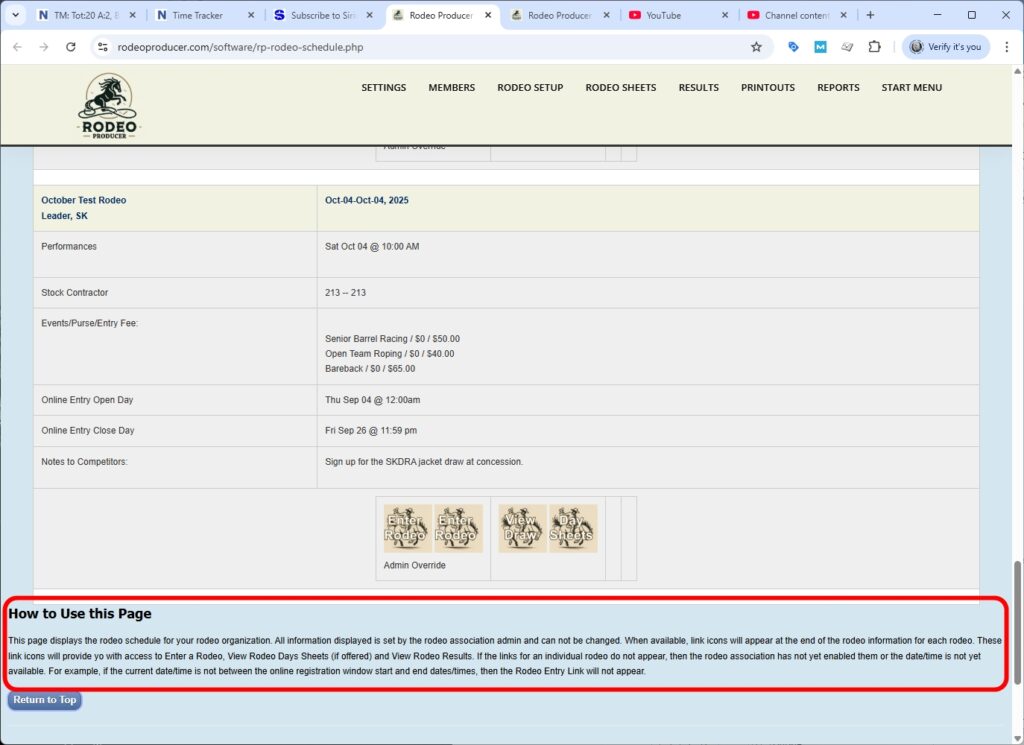This screenshot has width=1024, height=745.
Task: Click the site information icon in address bar
Action: [104, 46]
